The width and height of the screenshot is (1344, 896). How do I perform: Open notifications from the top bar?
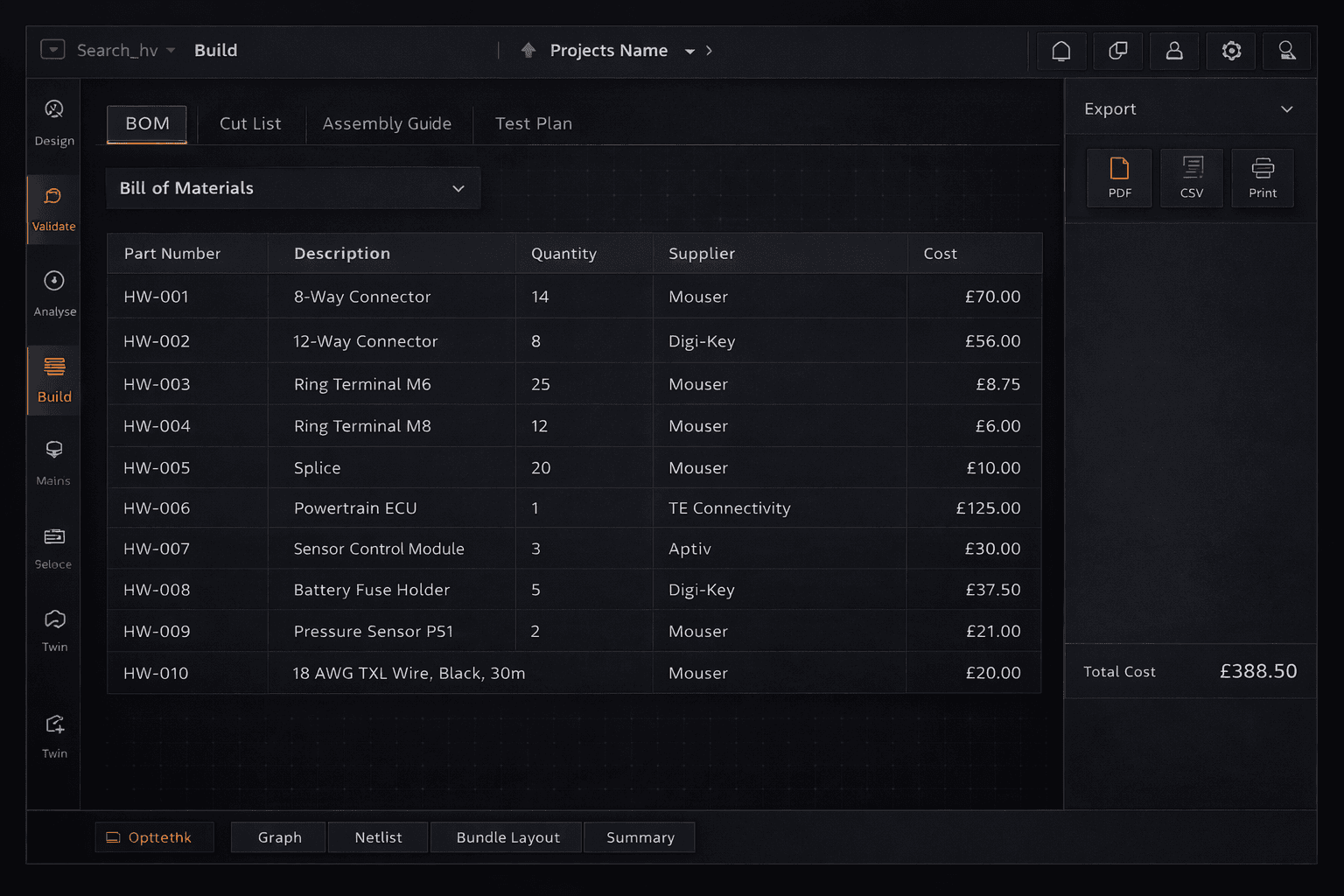pyautogui.click(x=1060, y=51)
